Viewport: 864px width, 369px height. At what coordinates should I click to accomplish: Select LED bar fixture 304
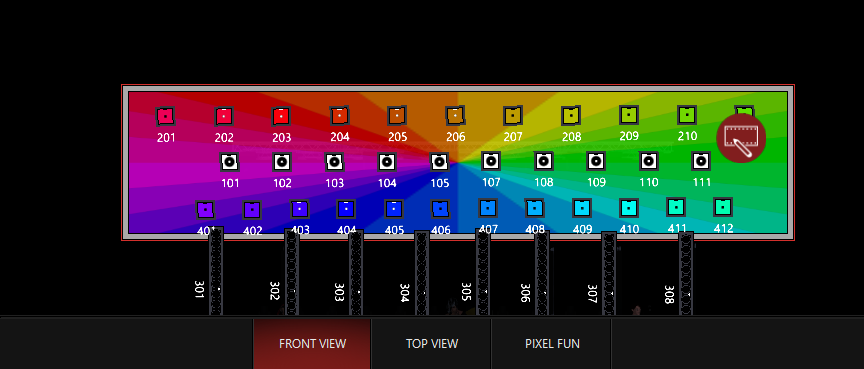[422, 273]
